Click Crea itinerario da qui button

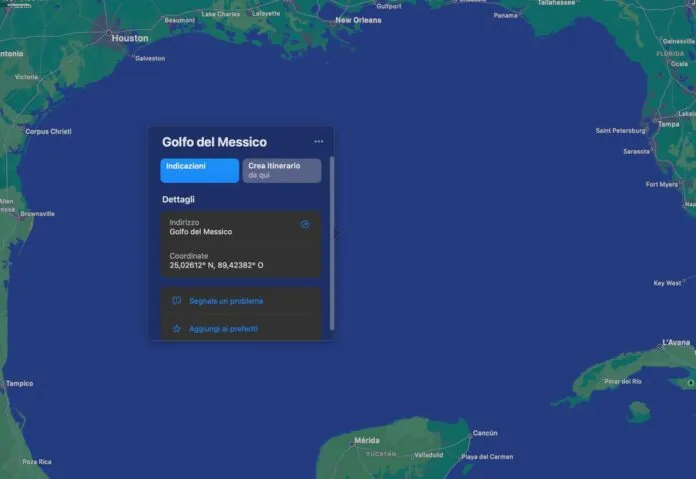282,170
